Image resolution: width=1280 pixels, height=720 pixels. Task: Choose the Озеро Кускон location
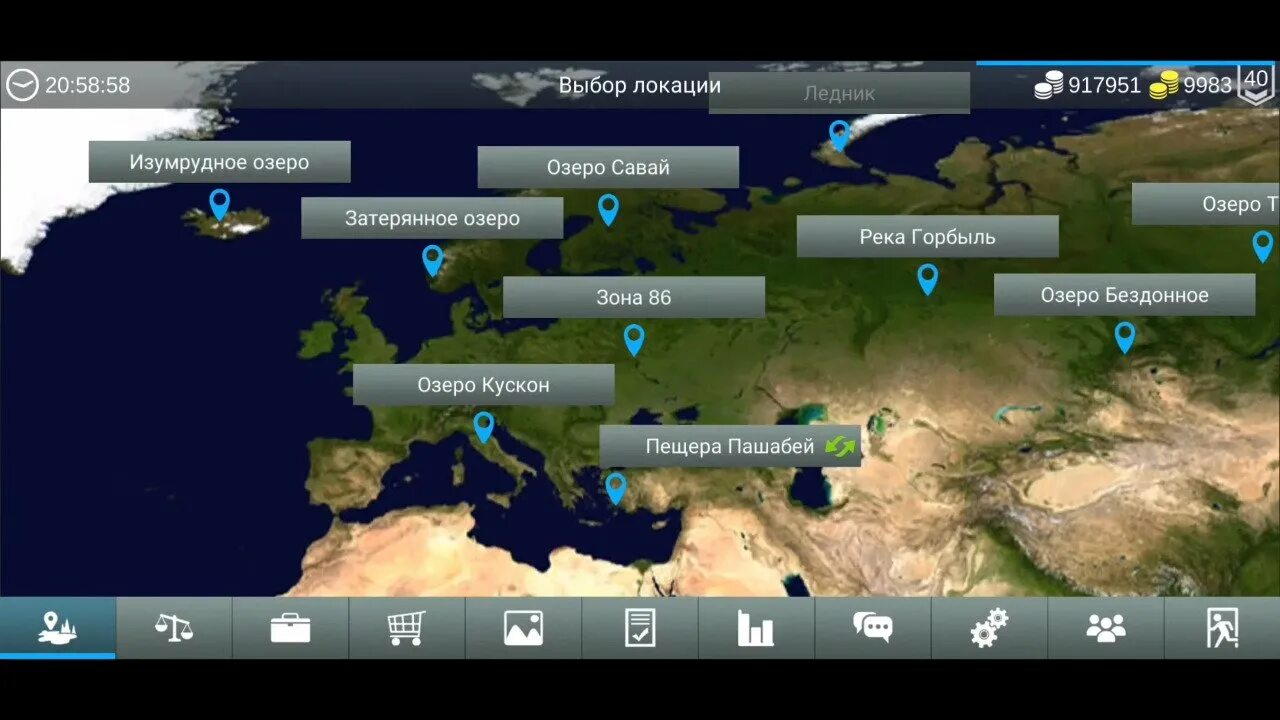coord(483,385)
